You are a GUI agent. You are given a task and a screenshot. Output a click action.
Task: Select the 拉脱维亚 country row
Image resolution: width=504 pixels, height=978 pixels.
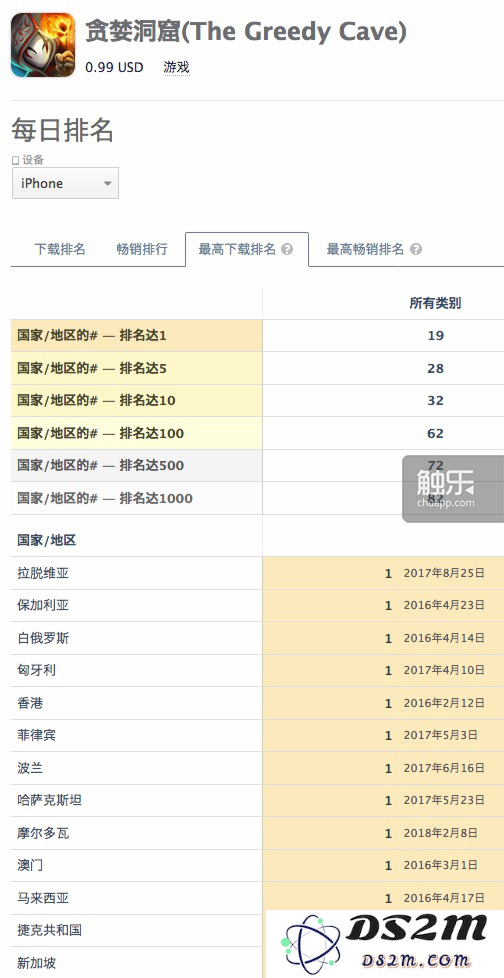[257, 573]
